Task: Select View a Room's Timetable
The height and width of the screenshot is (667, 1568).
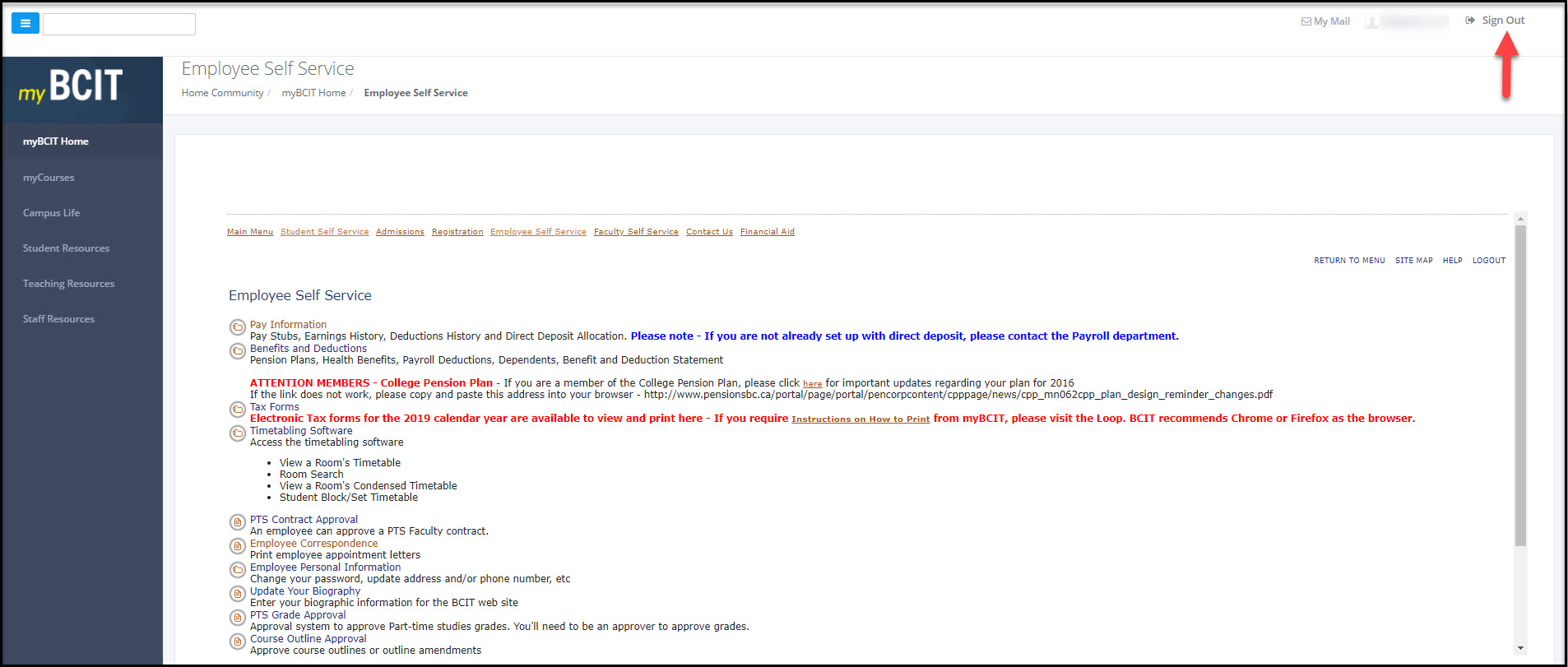Action: point(340,463)
